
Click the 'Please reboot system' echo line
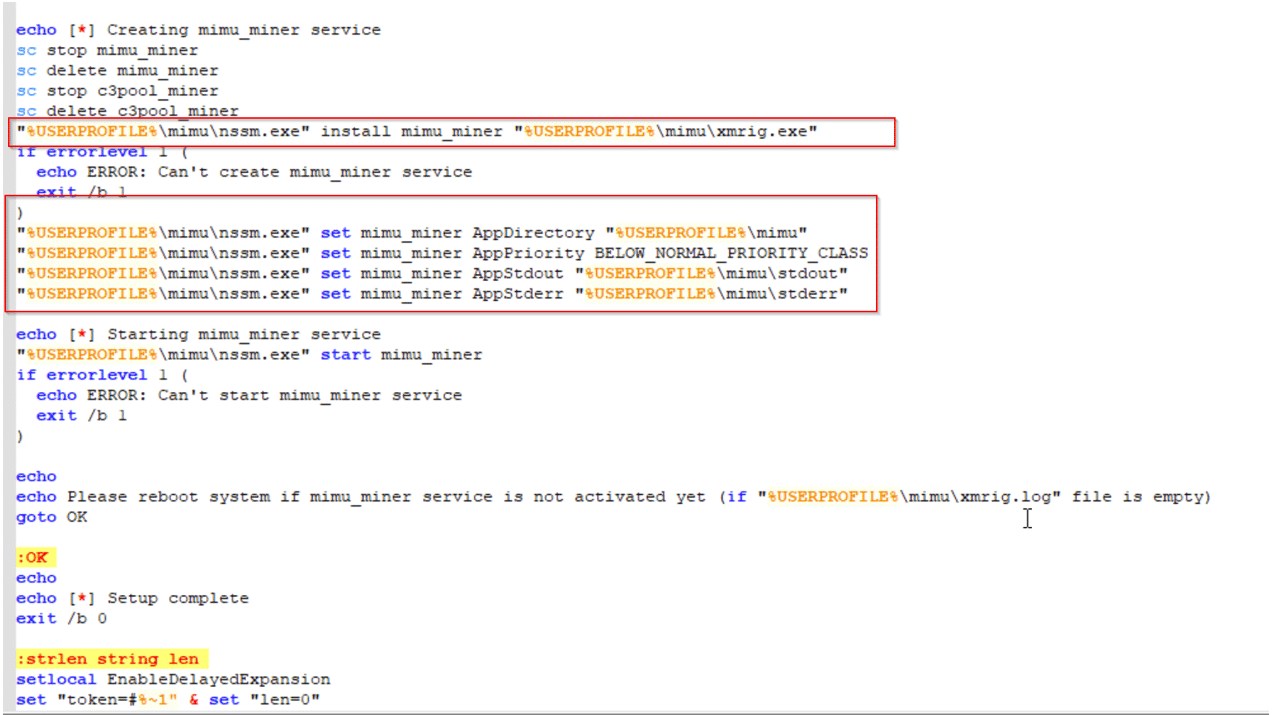[613, 496]
